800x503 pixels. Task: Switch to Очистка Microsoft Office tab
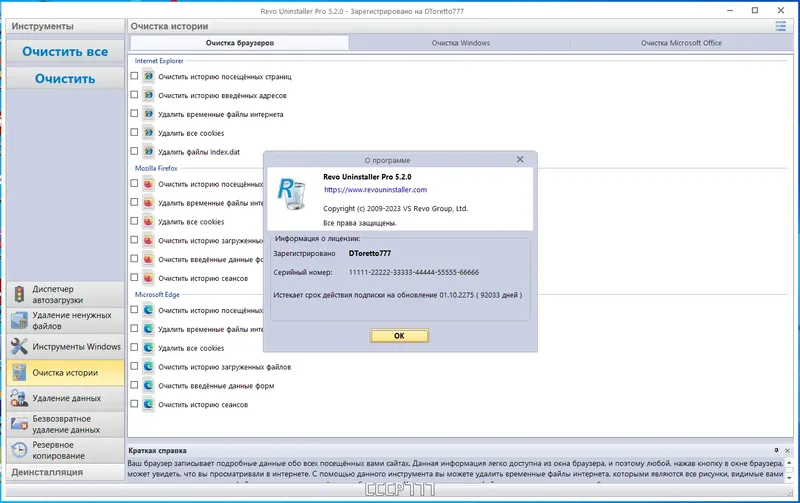[x=681, y=43]
